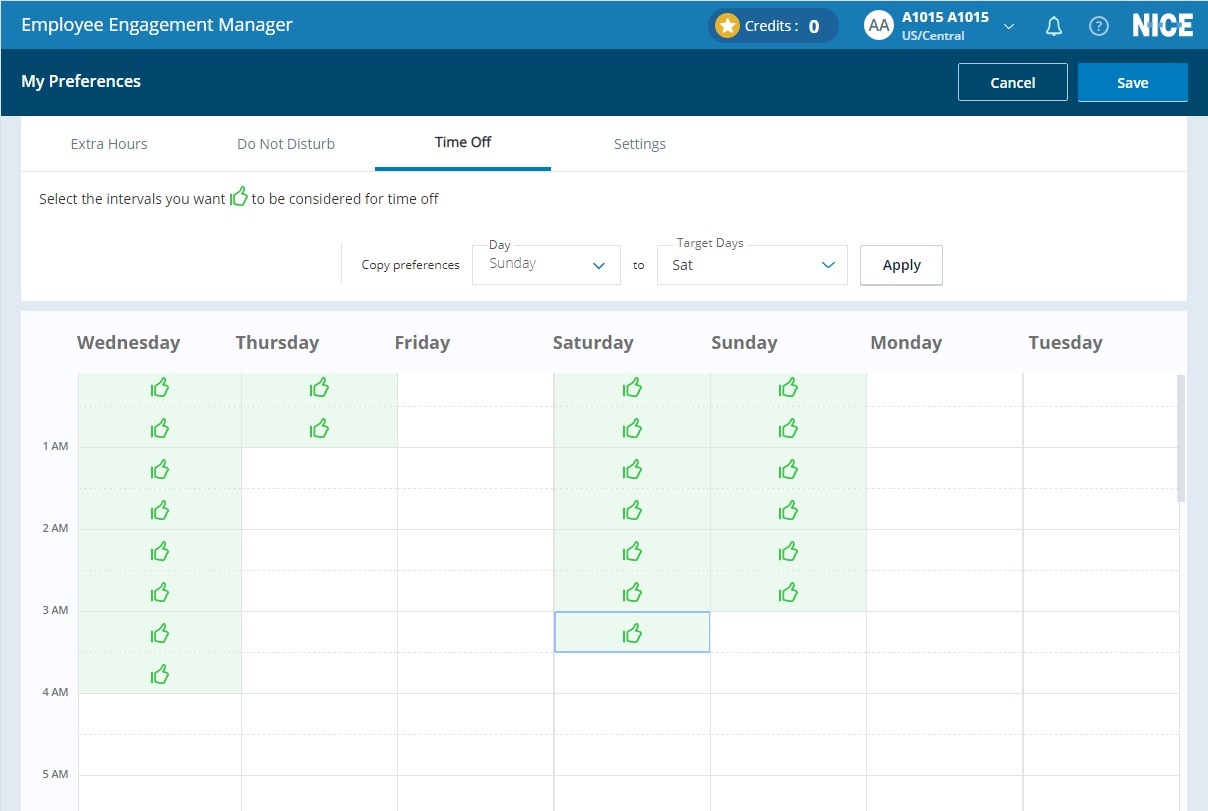Click the help question mark icon

point(1098,26)
